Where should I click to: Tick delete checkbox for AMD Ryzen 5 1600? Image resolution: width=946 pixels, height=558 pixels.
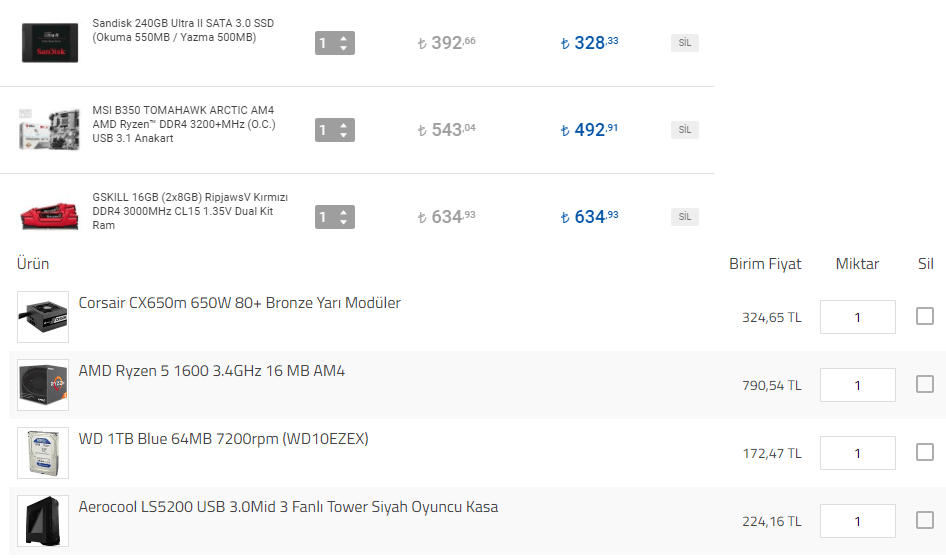(925, 384)
